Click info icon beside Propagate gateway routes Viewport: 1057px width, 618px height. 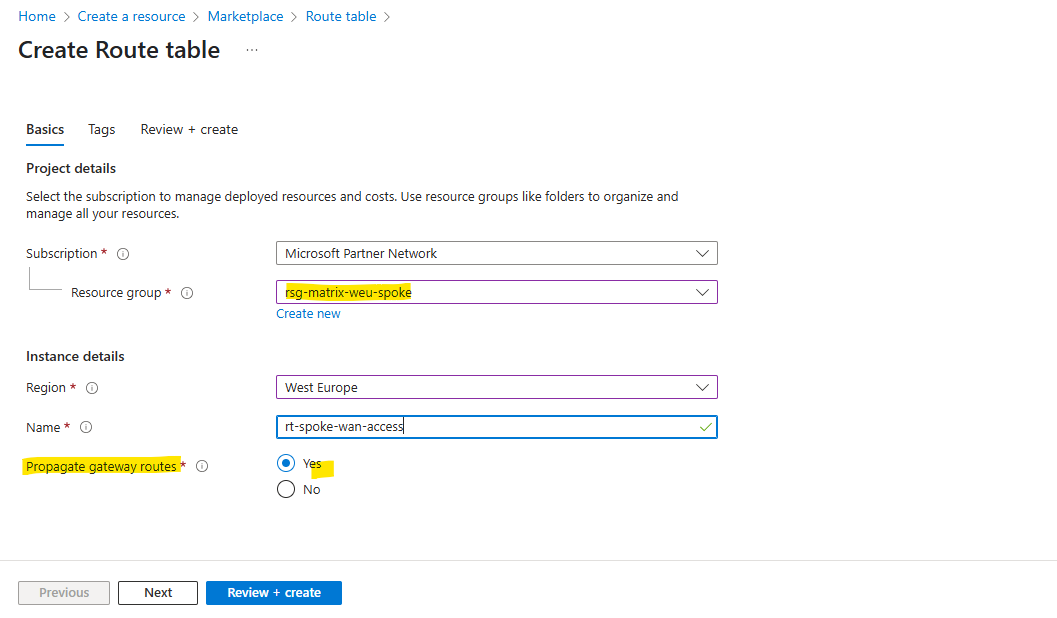click(202, 466)
